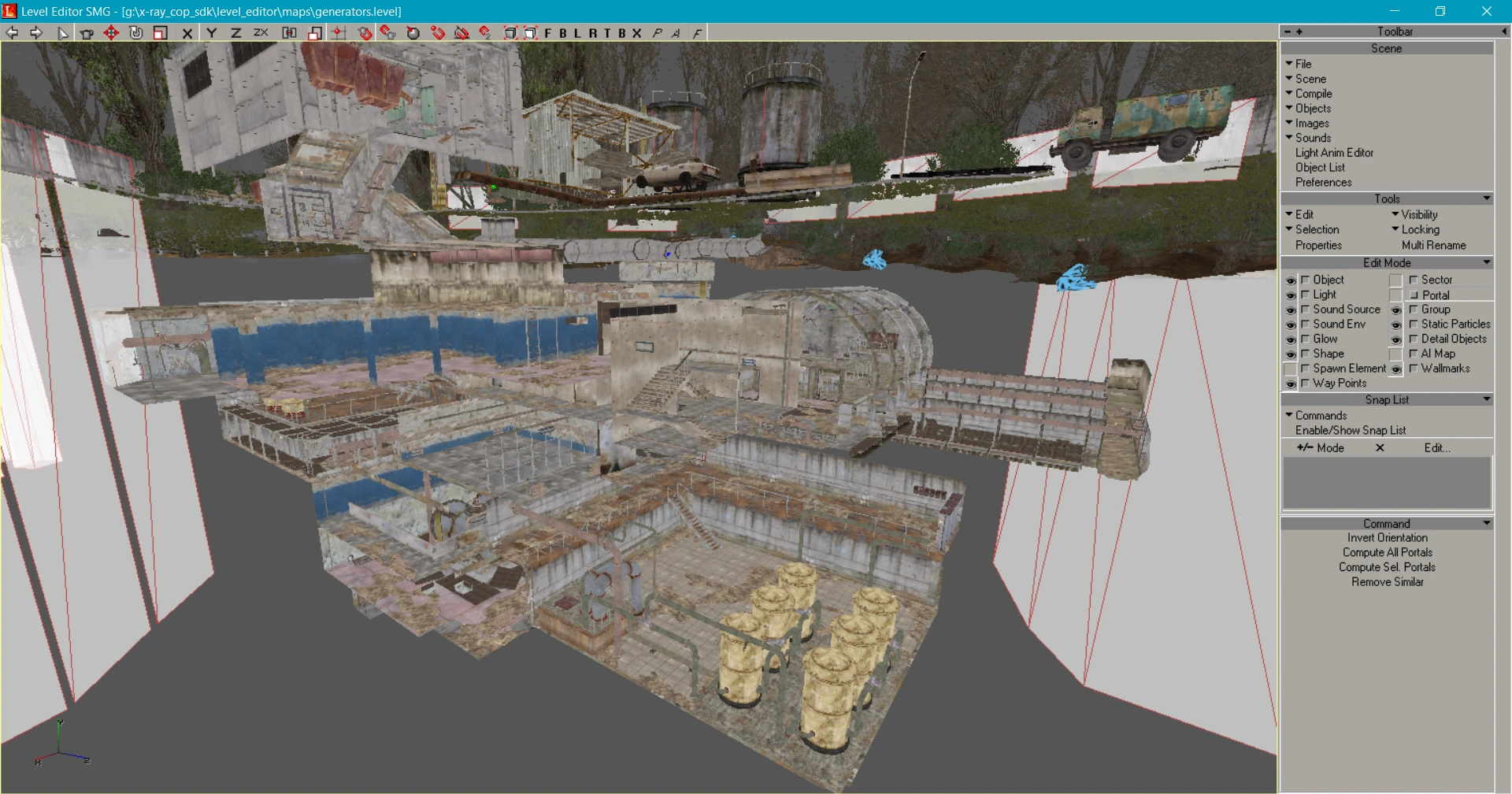Hide Light objects using the eye icon

[x=1290, y=295]
